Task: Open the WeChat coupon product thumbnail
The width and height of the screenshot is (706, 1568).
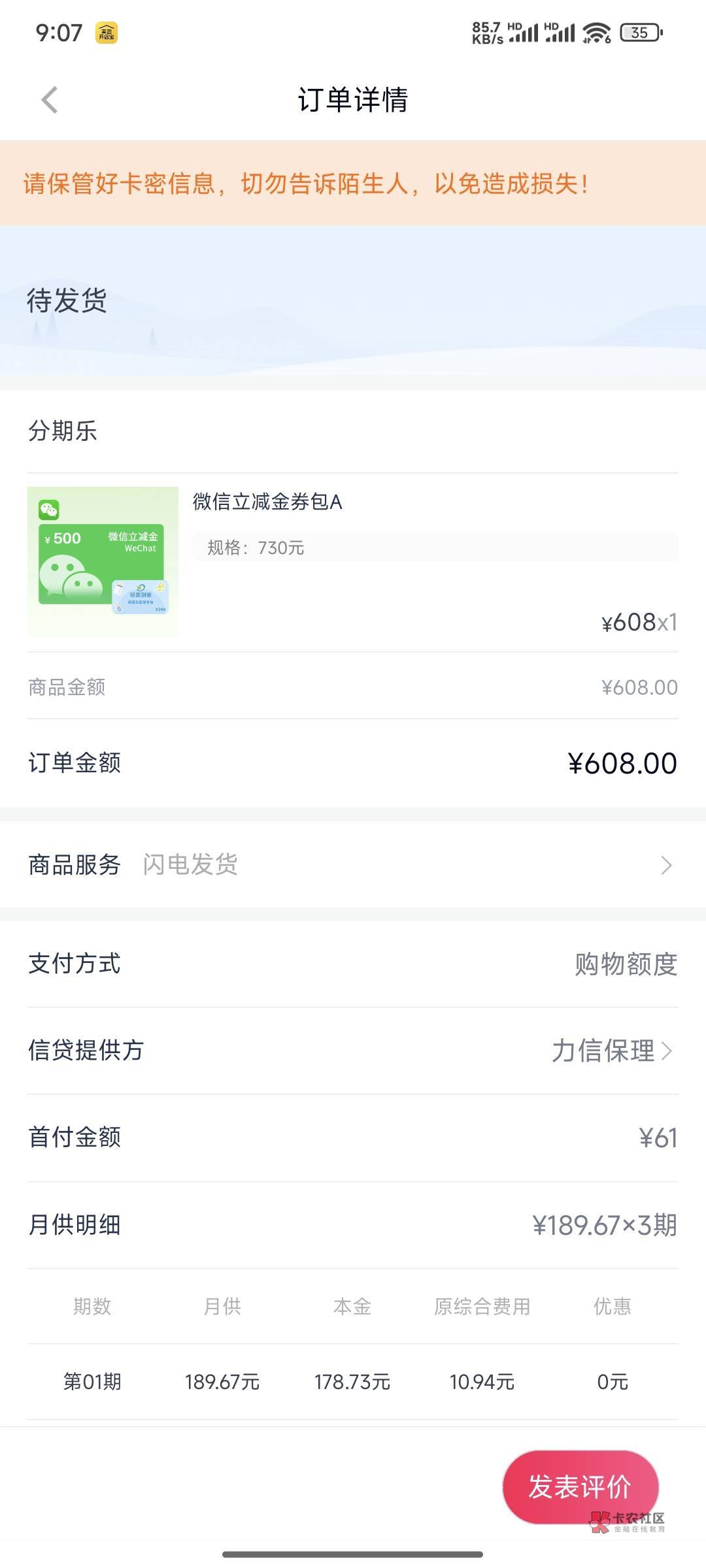Action: pyautogui.click(x=103, y=562)
